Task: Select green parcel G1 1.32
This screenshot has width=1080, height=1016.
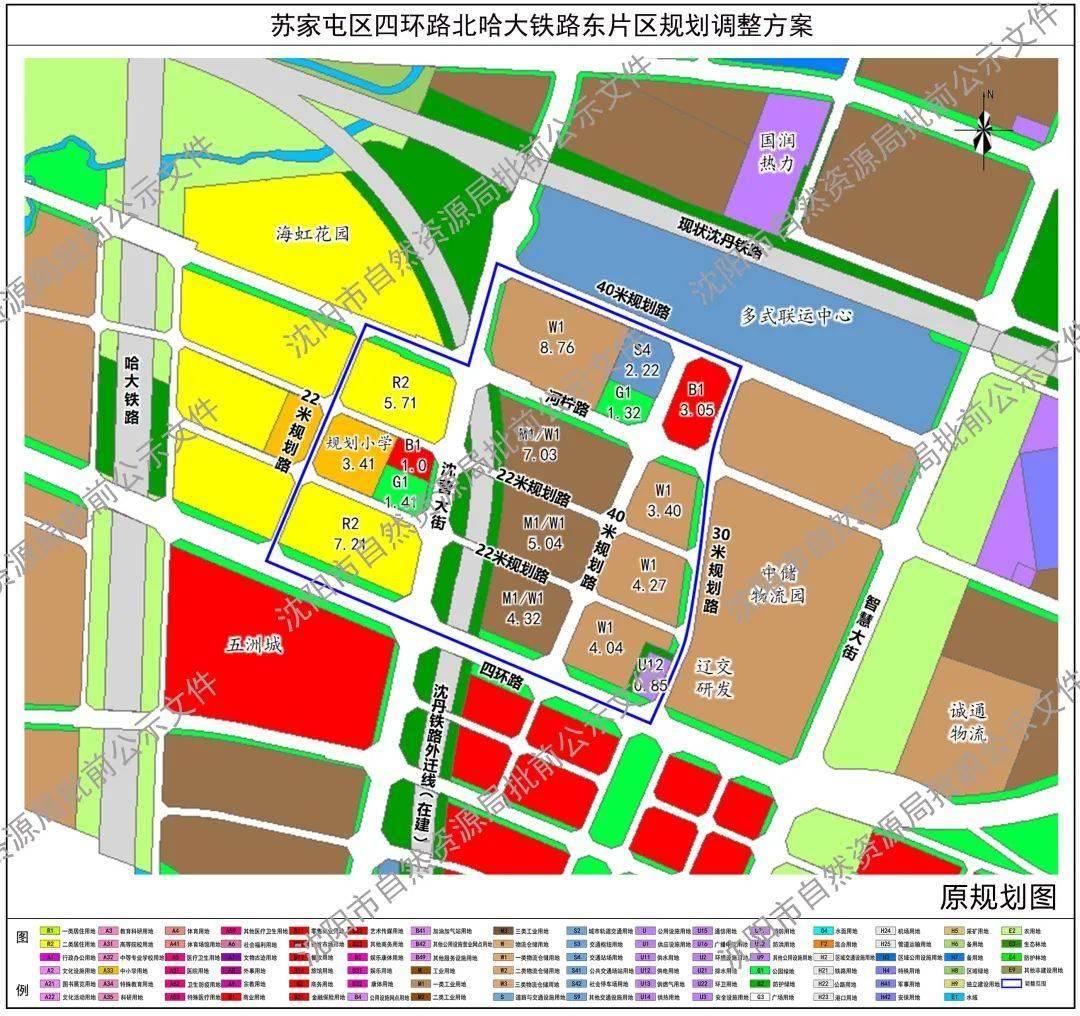Action: pos(624,403)
